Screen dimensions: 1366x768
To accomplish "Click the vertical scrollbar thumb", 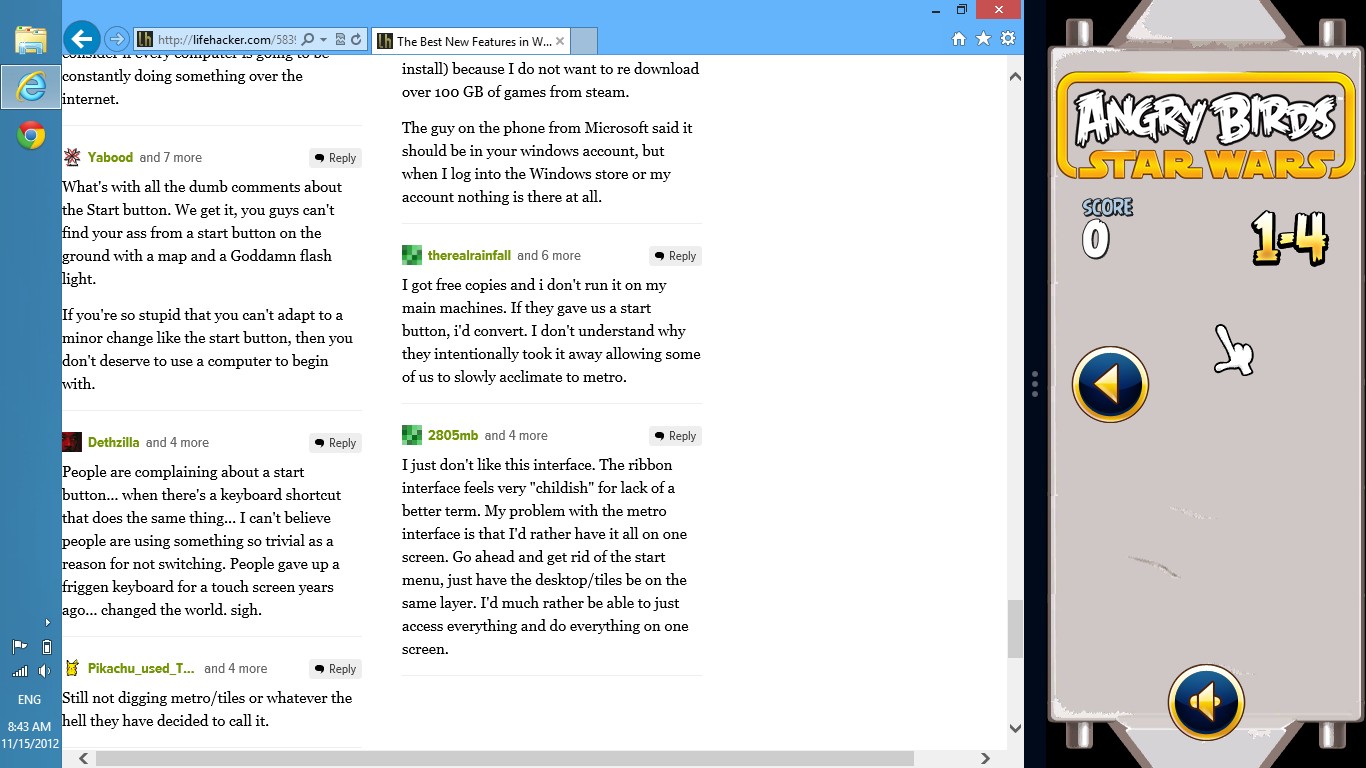I will (1015, 629).
